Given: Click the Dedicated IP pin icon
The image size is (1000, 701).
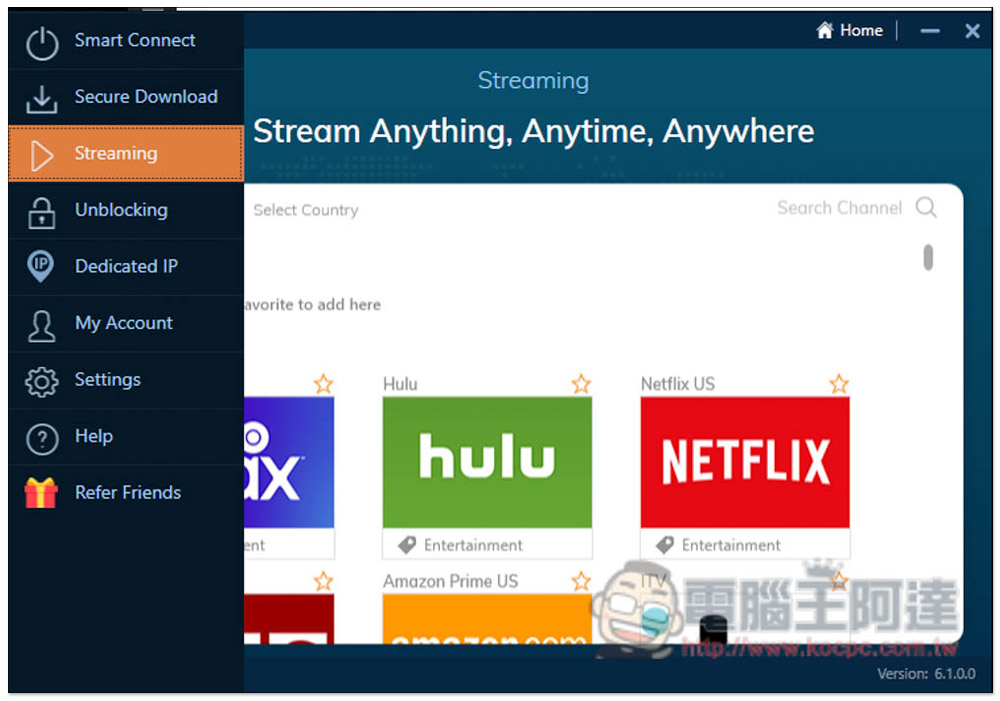Looking at the screenshot, I should point(41,267).
